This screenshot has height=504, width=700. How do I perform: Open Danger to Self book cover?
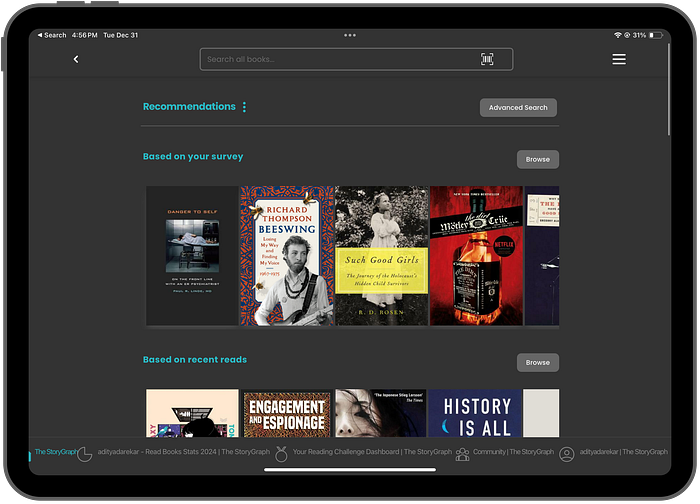pyautogui.click(x=192, y=256)
